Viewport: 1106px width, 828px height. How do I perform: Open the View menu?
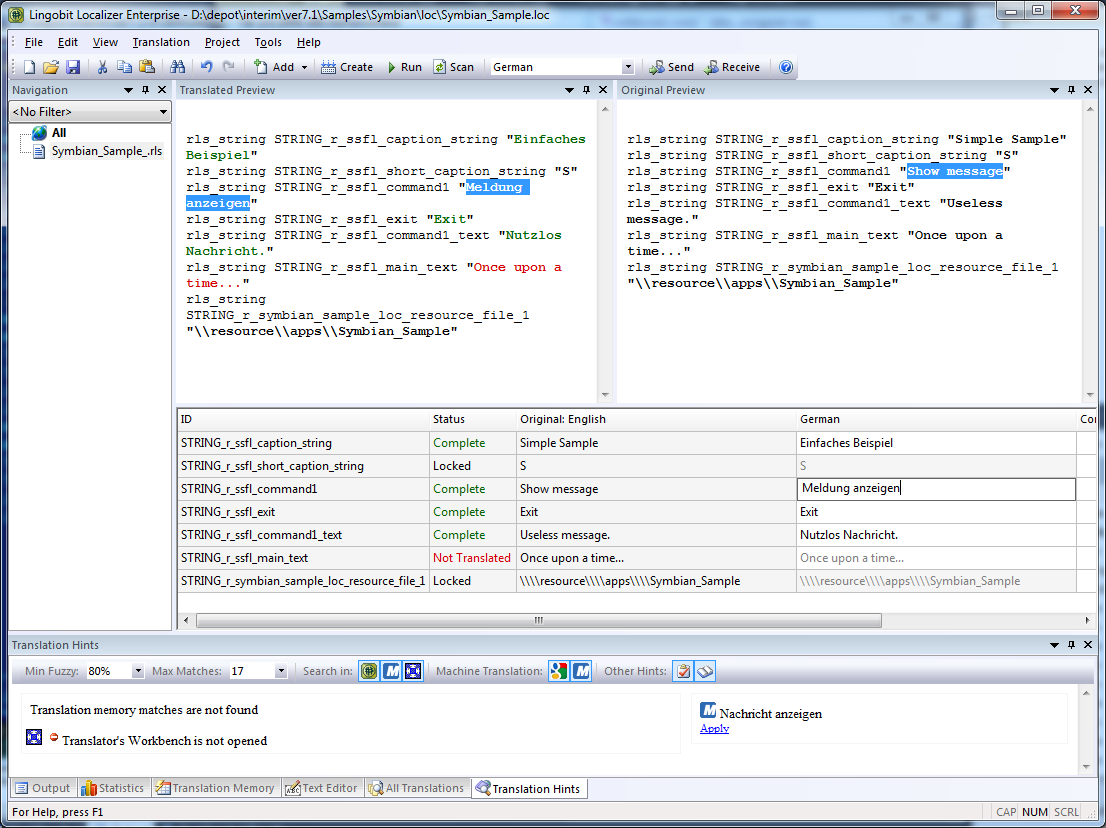pyautogui.click(x=105, y=42)
